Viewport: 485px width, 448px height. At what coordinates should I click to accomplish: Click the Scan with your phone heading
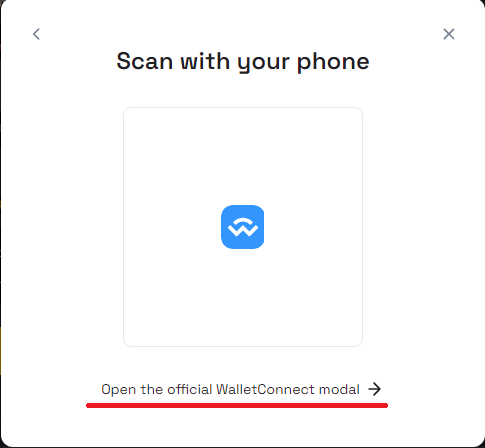click(x=243, y=62)
